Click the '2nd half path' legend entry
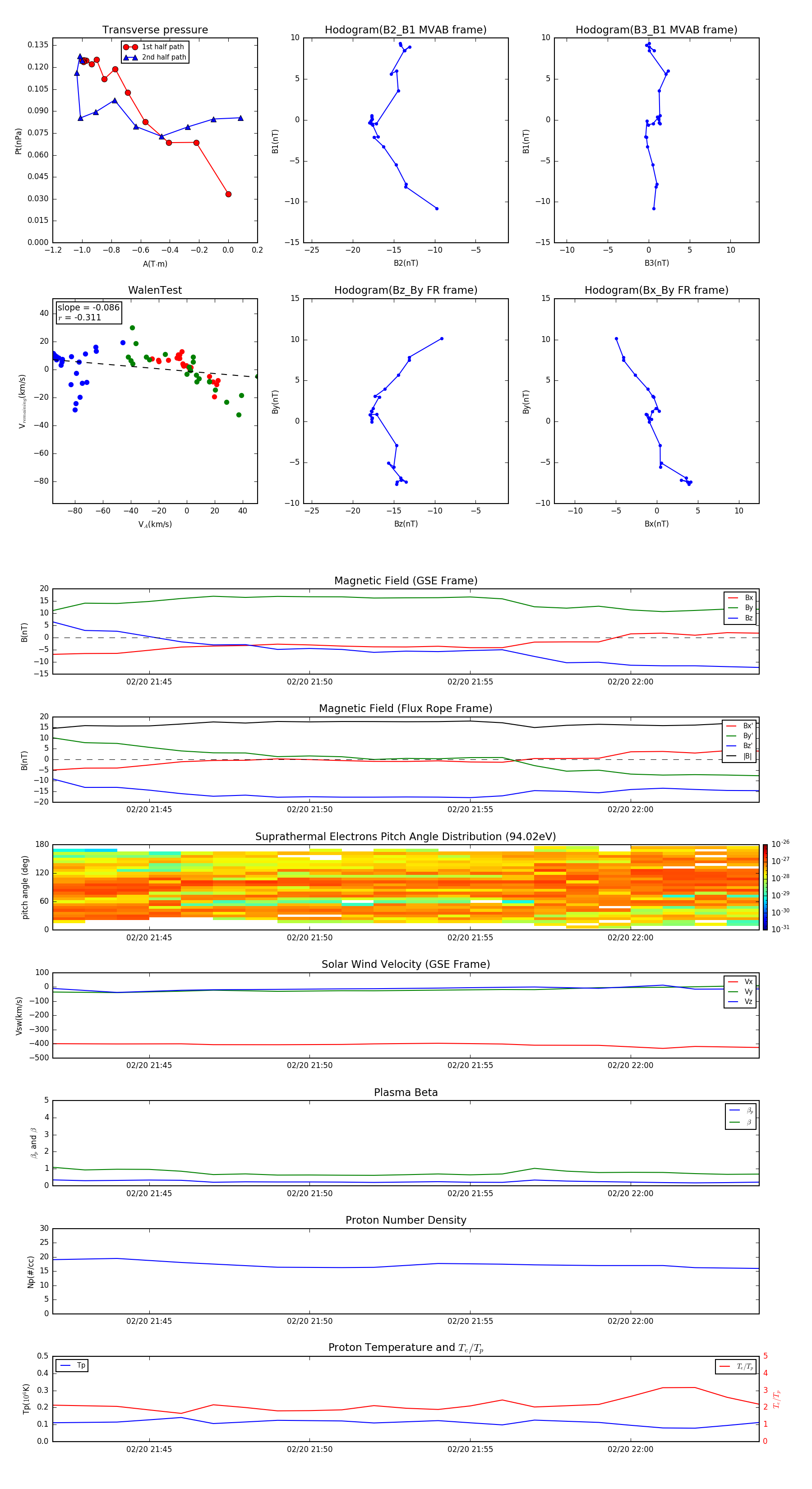The height and width of the screenshot is (1489, 812). coord(155,57)
